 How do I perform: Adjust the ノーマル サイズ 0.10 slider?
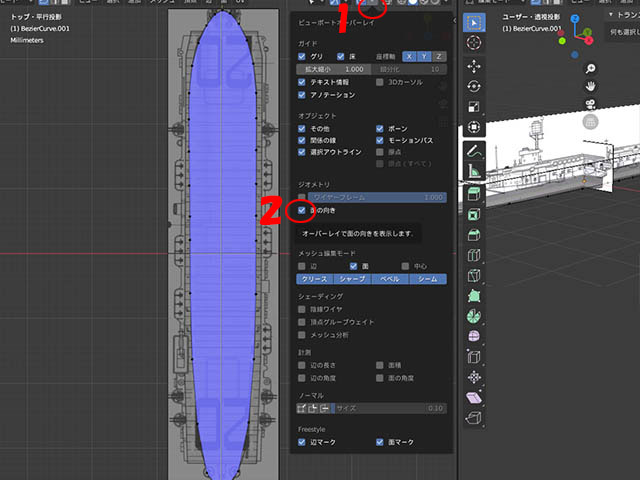(x=388, y=408)
